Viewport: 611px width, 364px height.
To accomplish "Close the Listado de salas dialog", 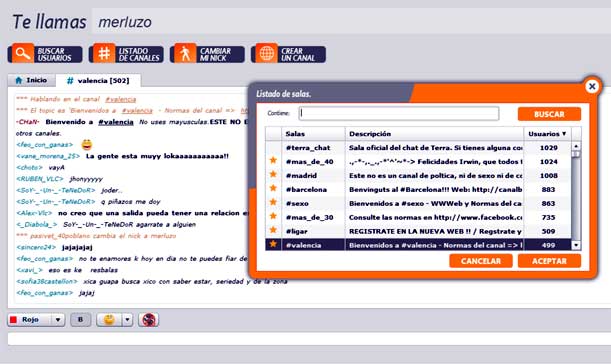I will [592, 86].
